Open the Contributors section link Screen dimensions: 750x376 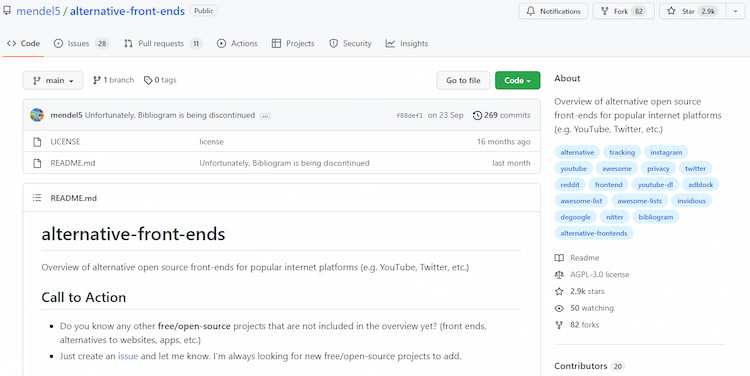pyautogui.click(x=589, y=366)
